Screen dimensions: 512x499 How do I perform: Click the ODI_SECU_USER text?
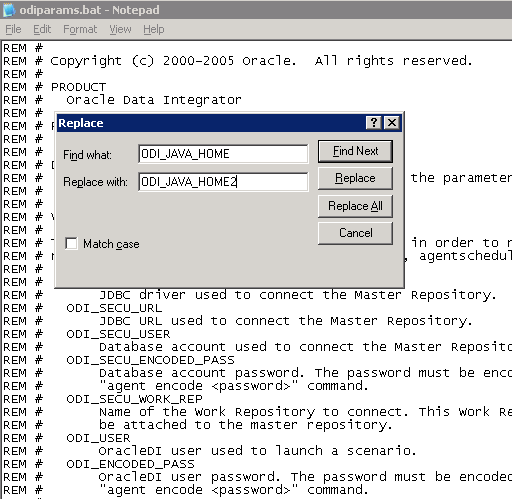click(118, 334)
